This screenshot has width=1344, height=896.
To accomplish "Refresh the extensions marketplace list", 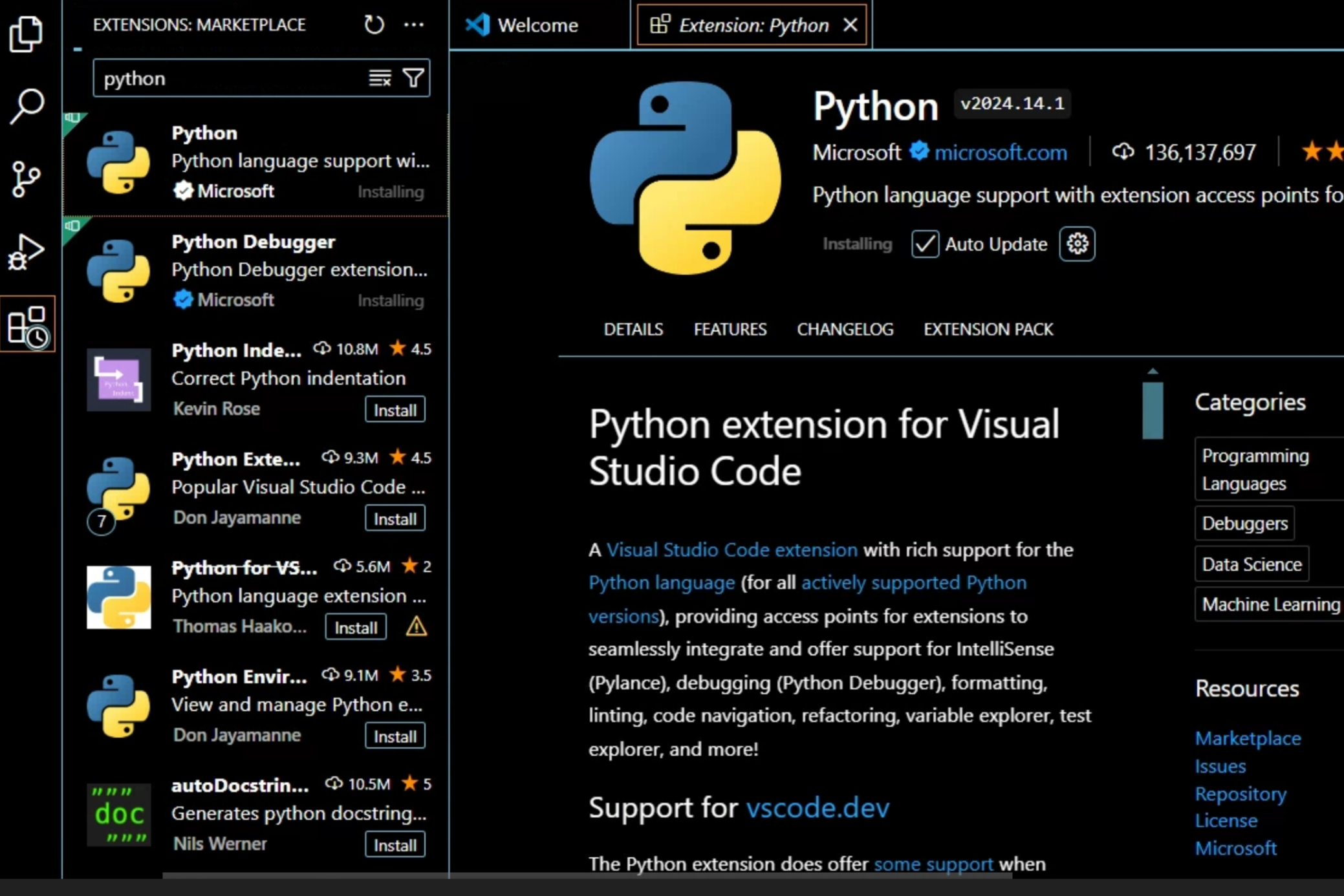I will click(x=374, y=25).
